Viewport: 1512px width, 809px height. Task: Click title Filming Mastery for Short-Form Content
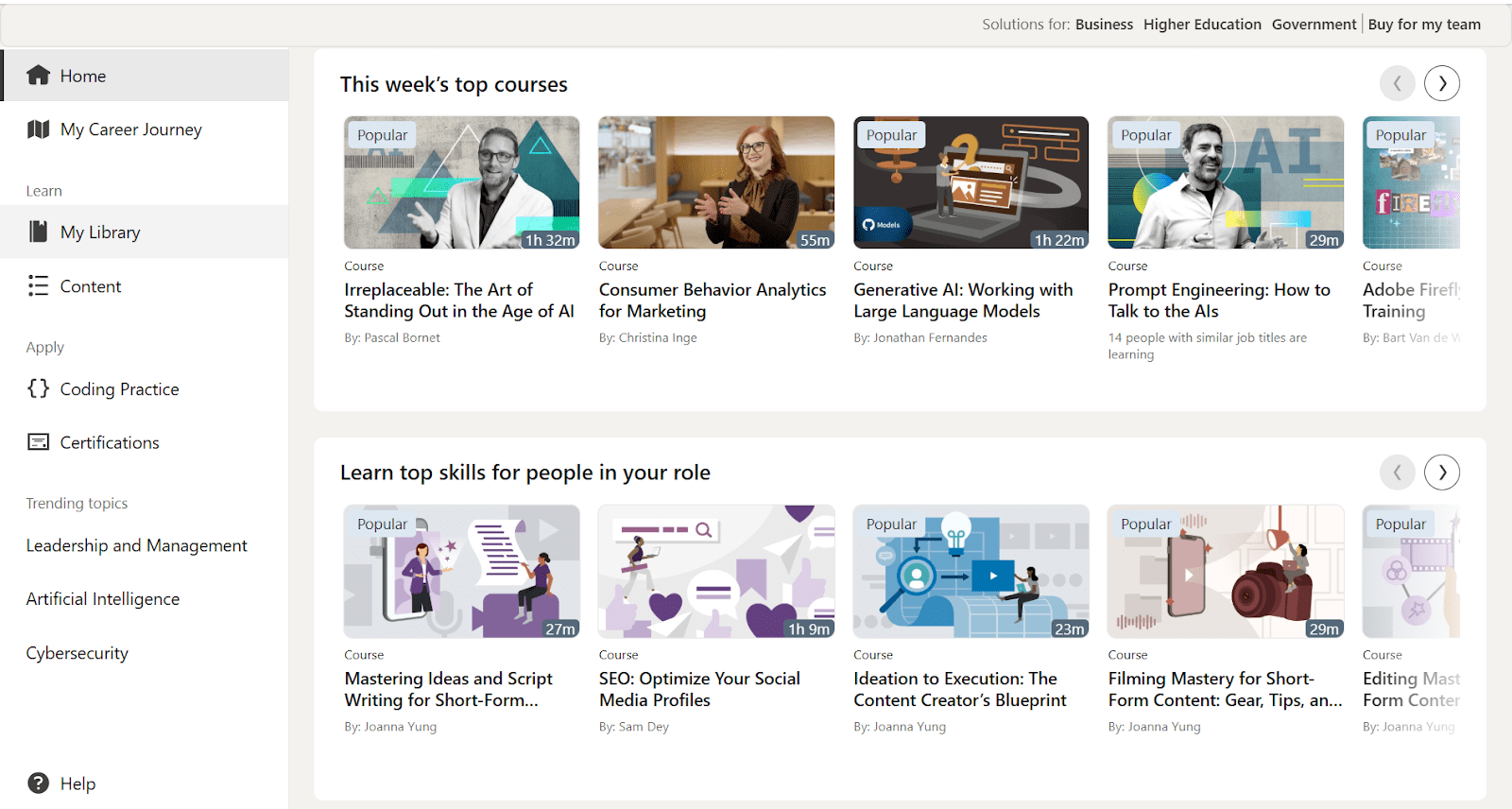tap(1225, 689)
